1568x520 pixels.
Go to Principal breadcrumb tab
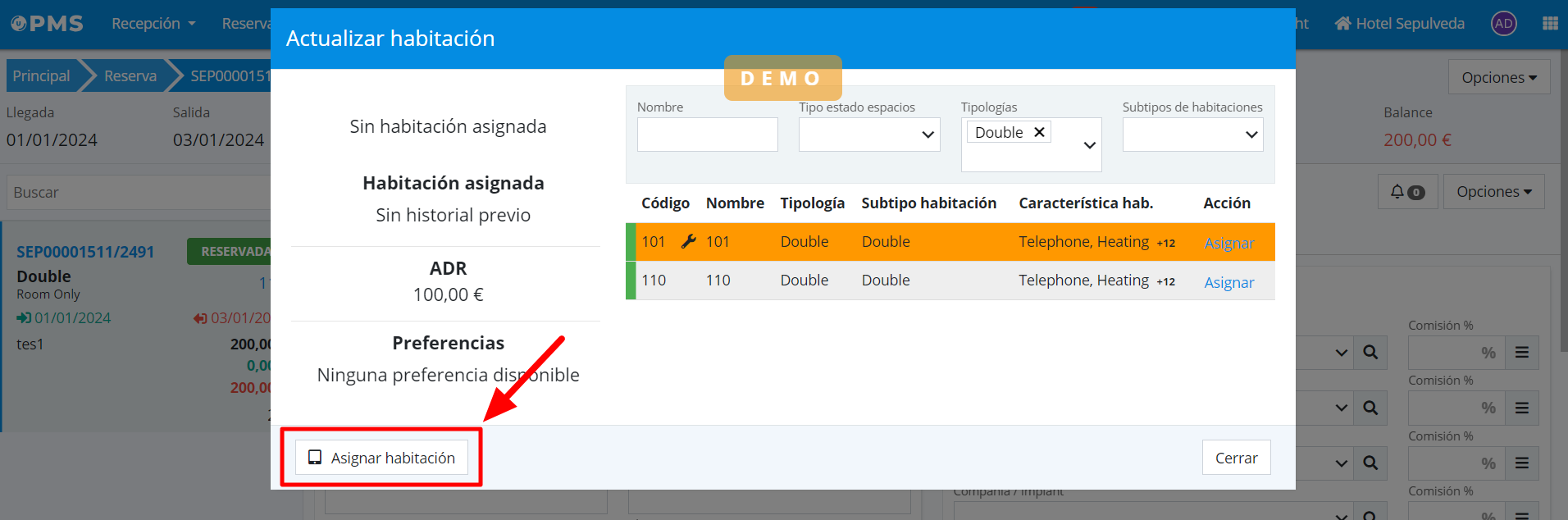(41, 75)
